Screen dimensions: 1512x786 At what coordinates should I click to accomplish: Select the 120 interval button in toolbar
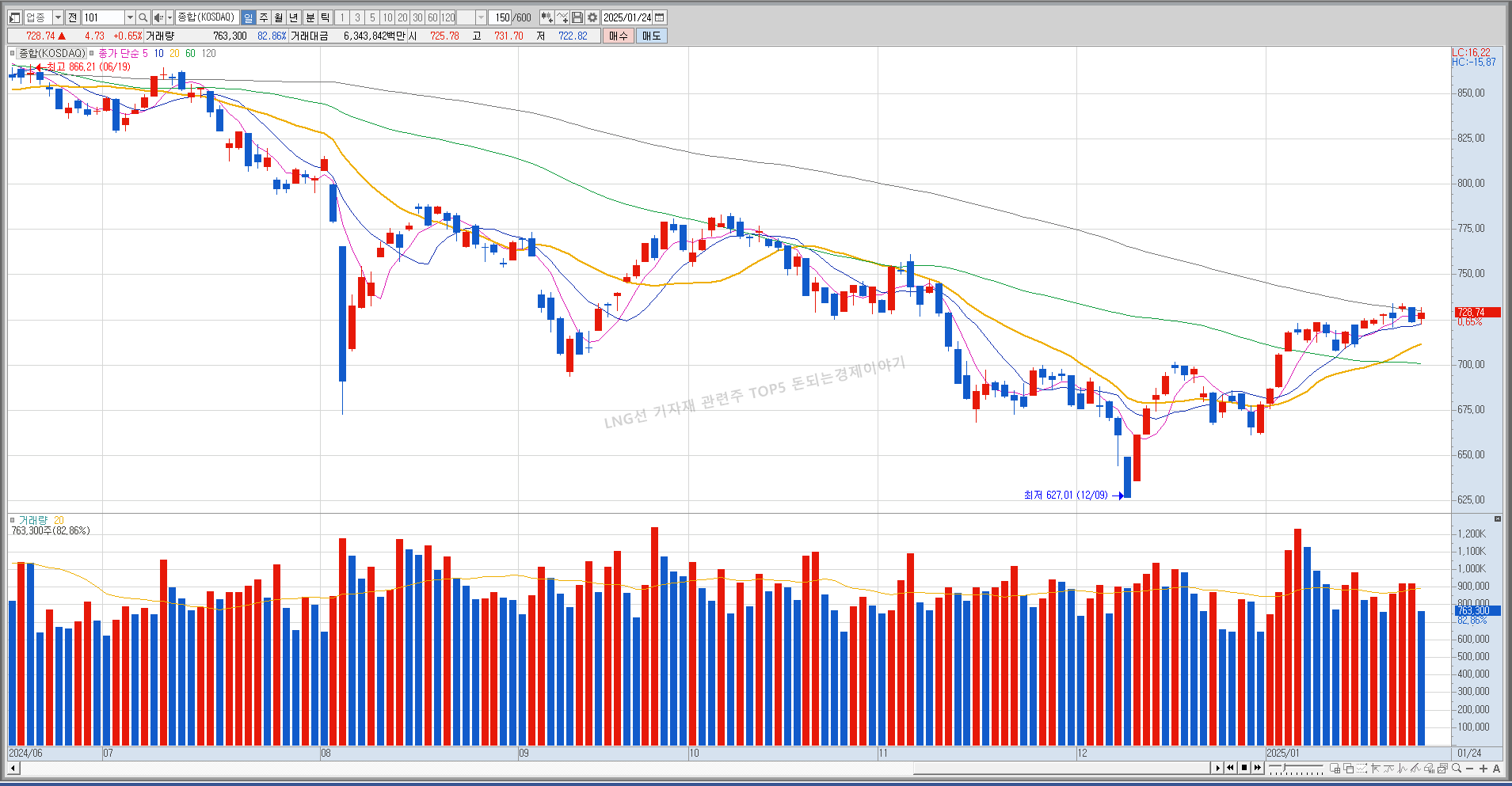point(448,17)
